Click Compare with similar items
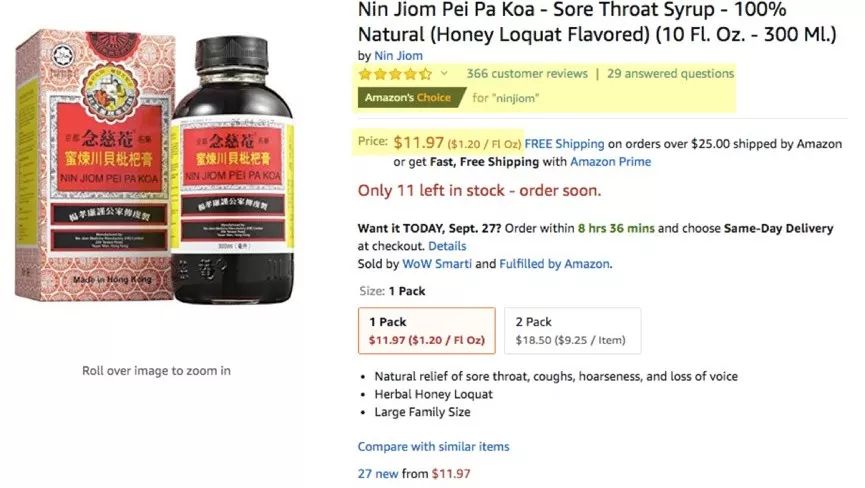Viewport: 865px width, 488px height. click(x=433, y=447)
